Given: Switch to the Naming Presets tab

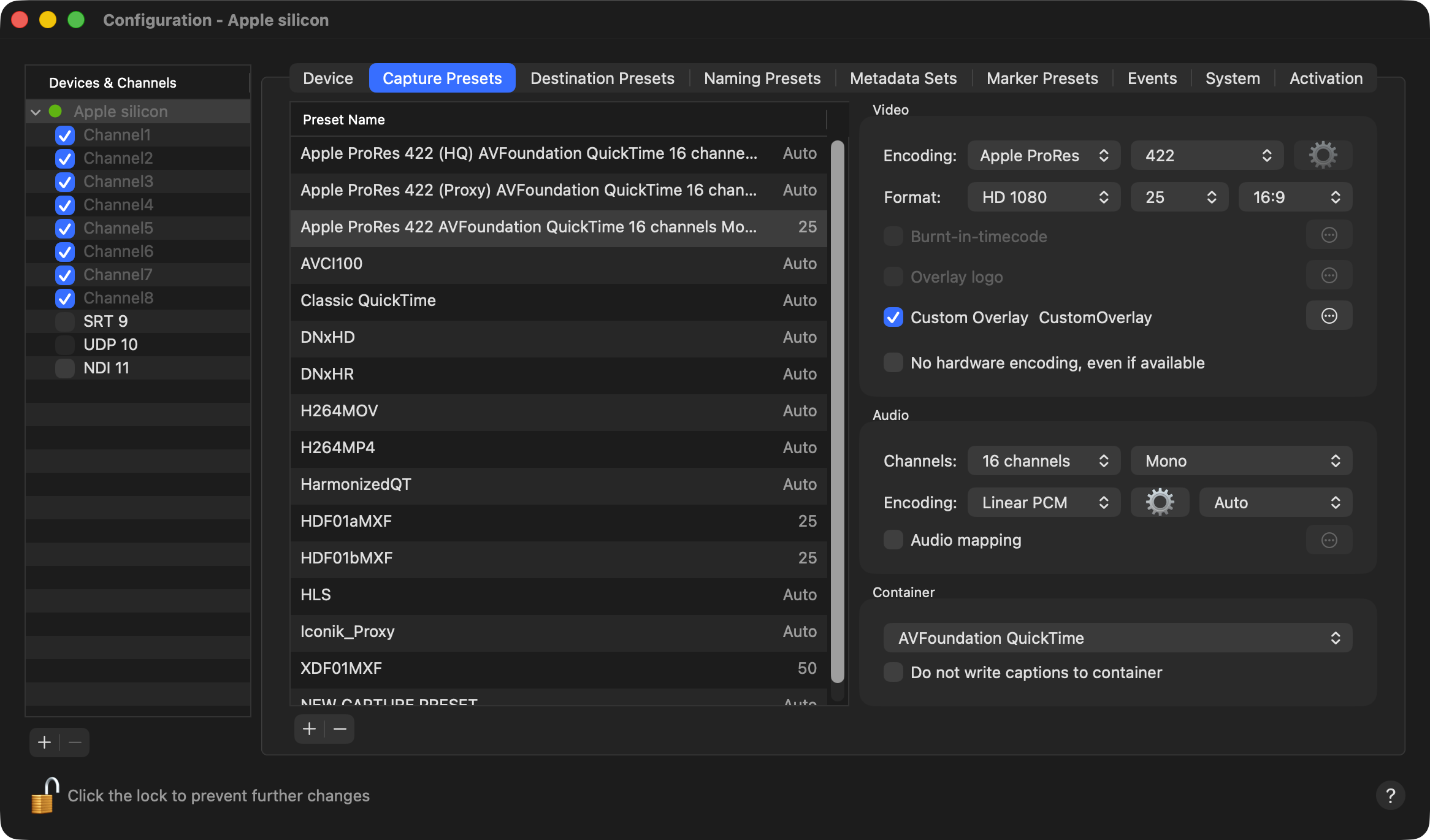Looking at the screenshot, I should 762,78.
